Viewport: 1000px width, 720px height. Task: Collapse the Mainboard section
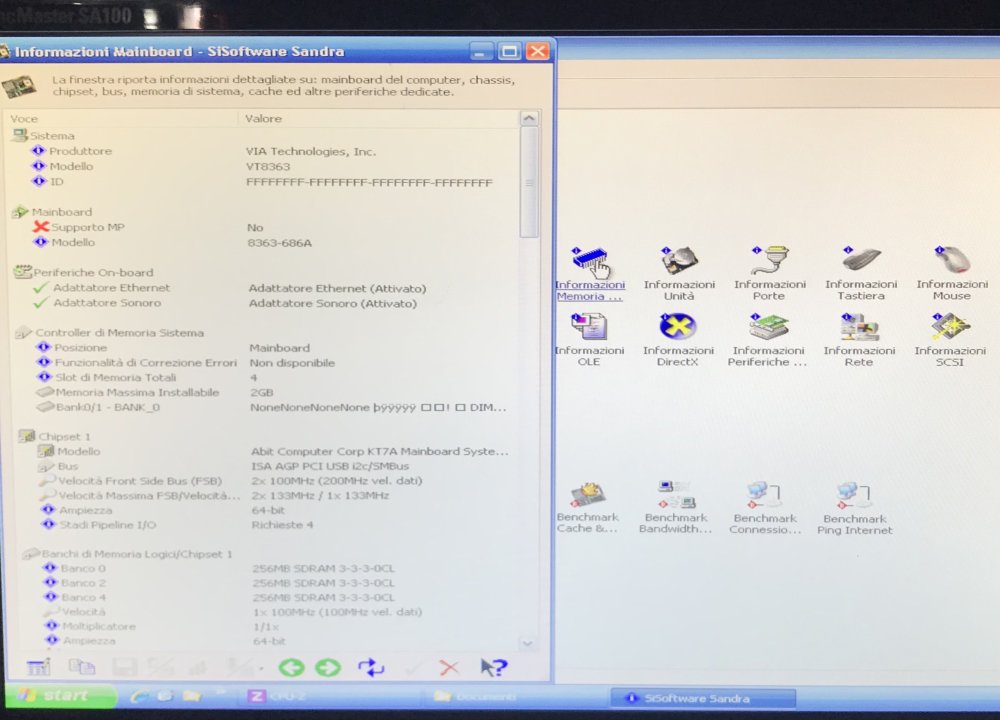click(22, 211)
